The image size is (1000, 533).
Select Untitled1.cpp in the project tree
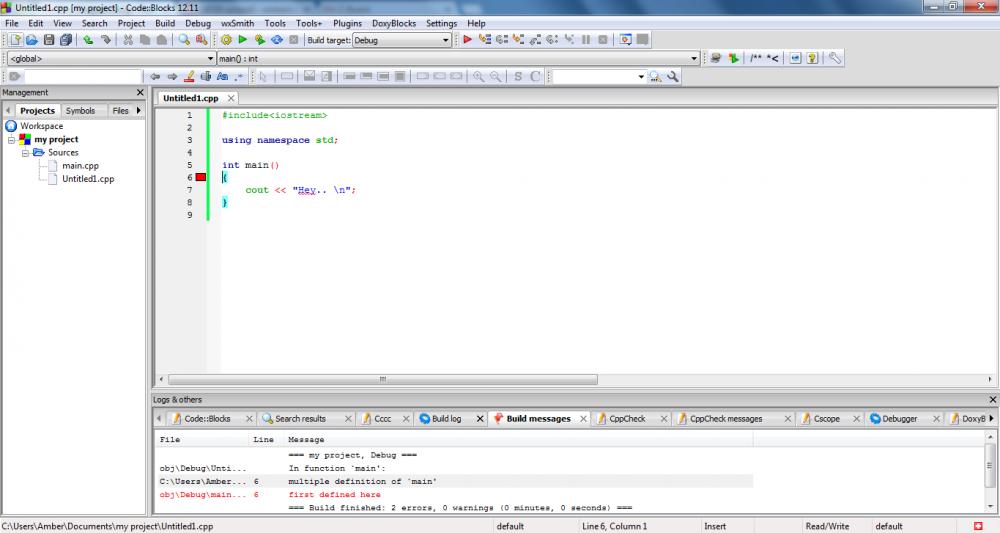pyautogui.click(x=88, y=179)
